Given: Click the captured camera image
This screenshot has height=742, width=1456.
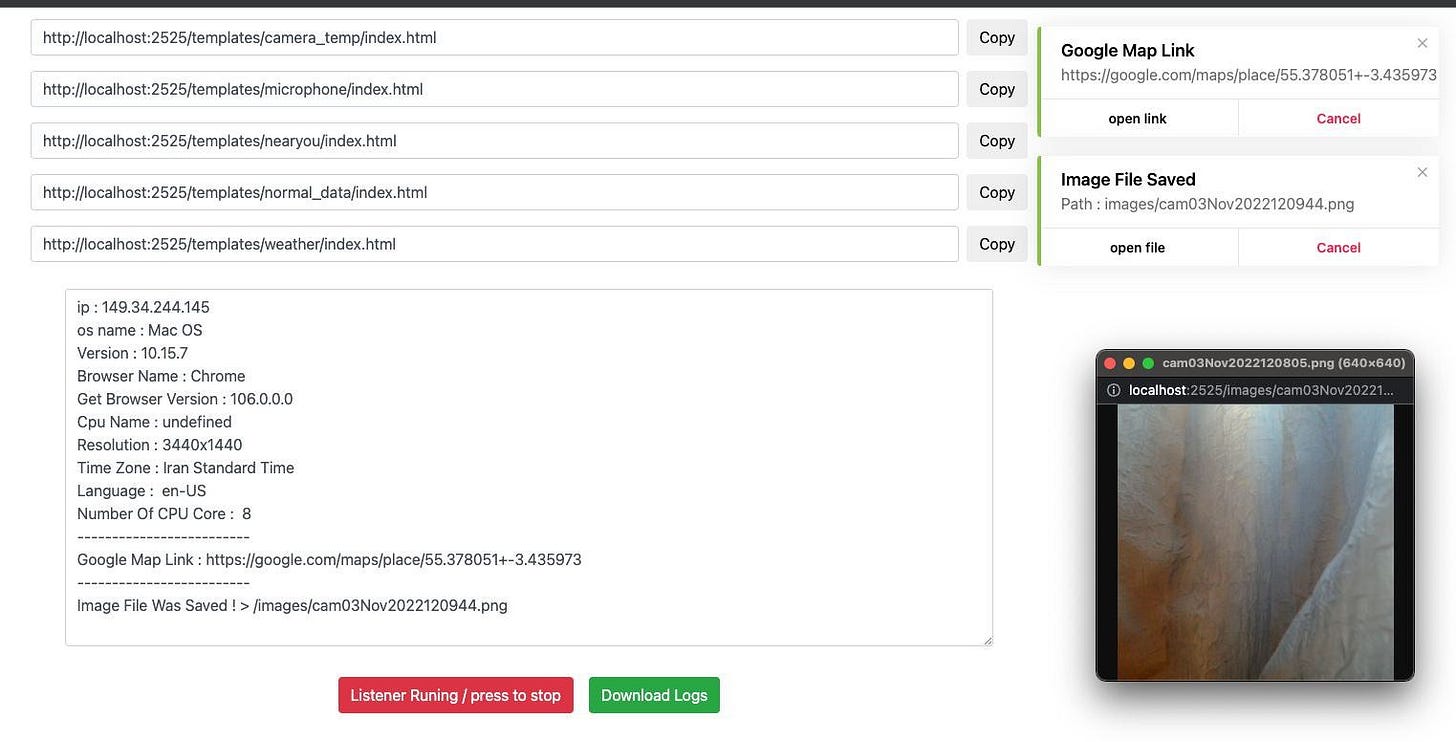Looking at the screenshot, I should [x=1255, y=542].
